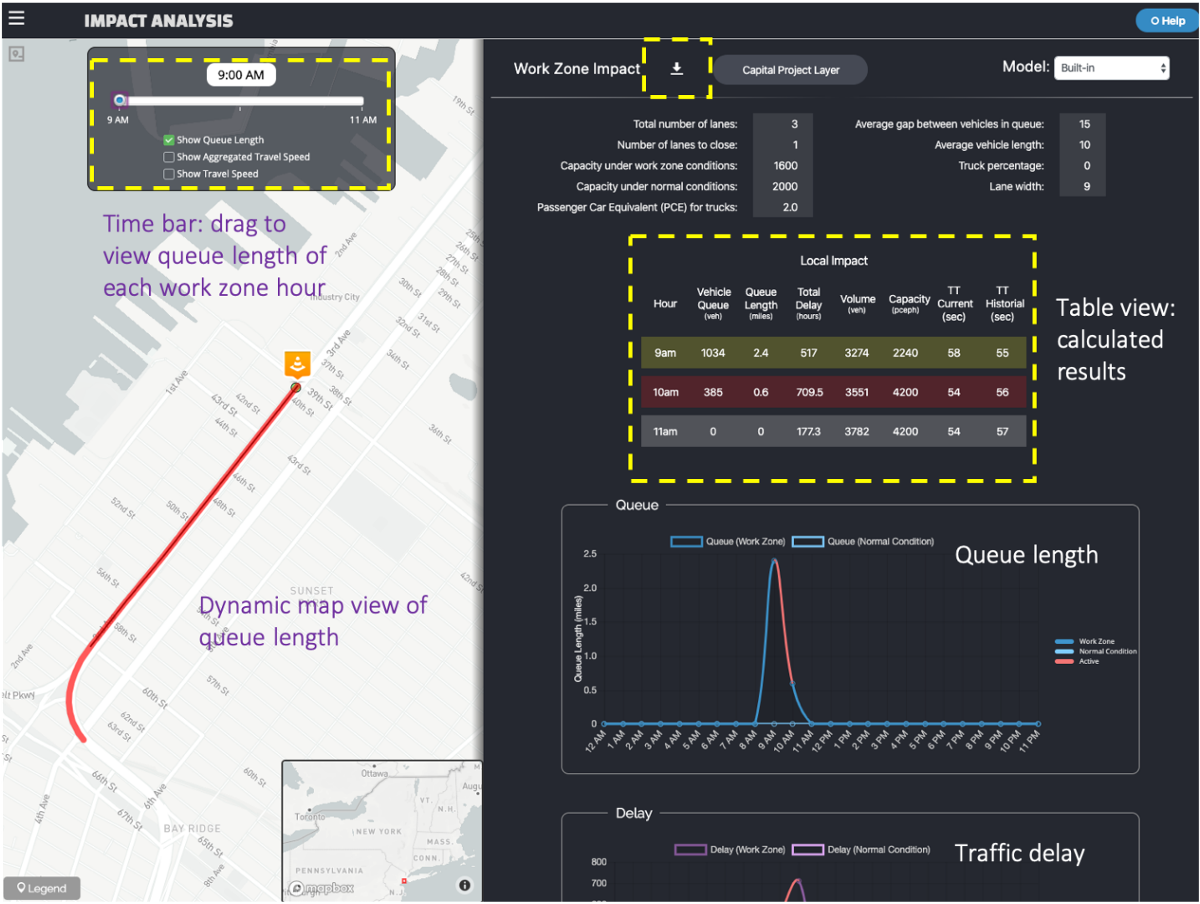Edit Truck percentage field

pos(1083,166)
